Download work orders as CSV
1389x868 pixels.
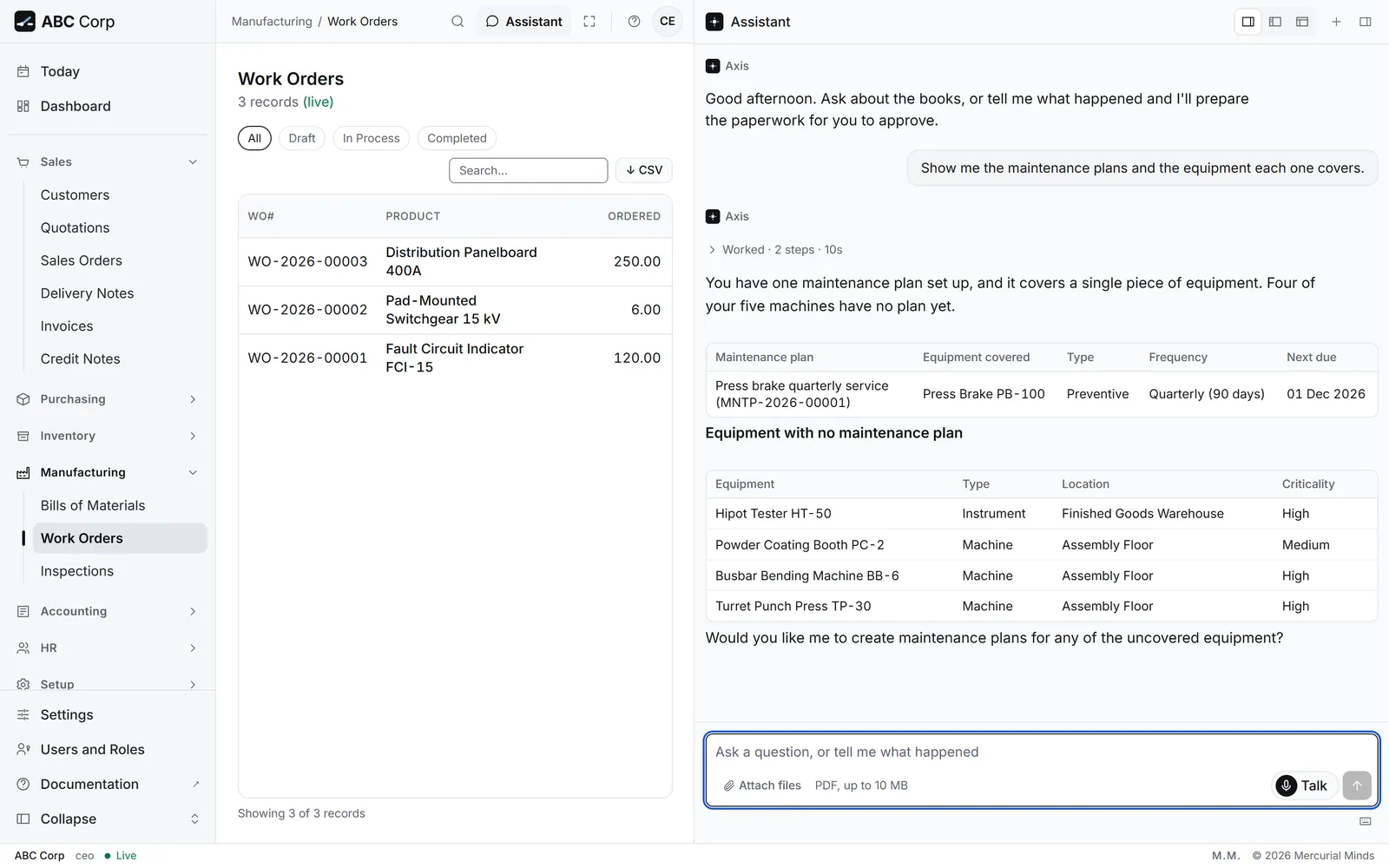click(x=644, y=170)
